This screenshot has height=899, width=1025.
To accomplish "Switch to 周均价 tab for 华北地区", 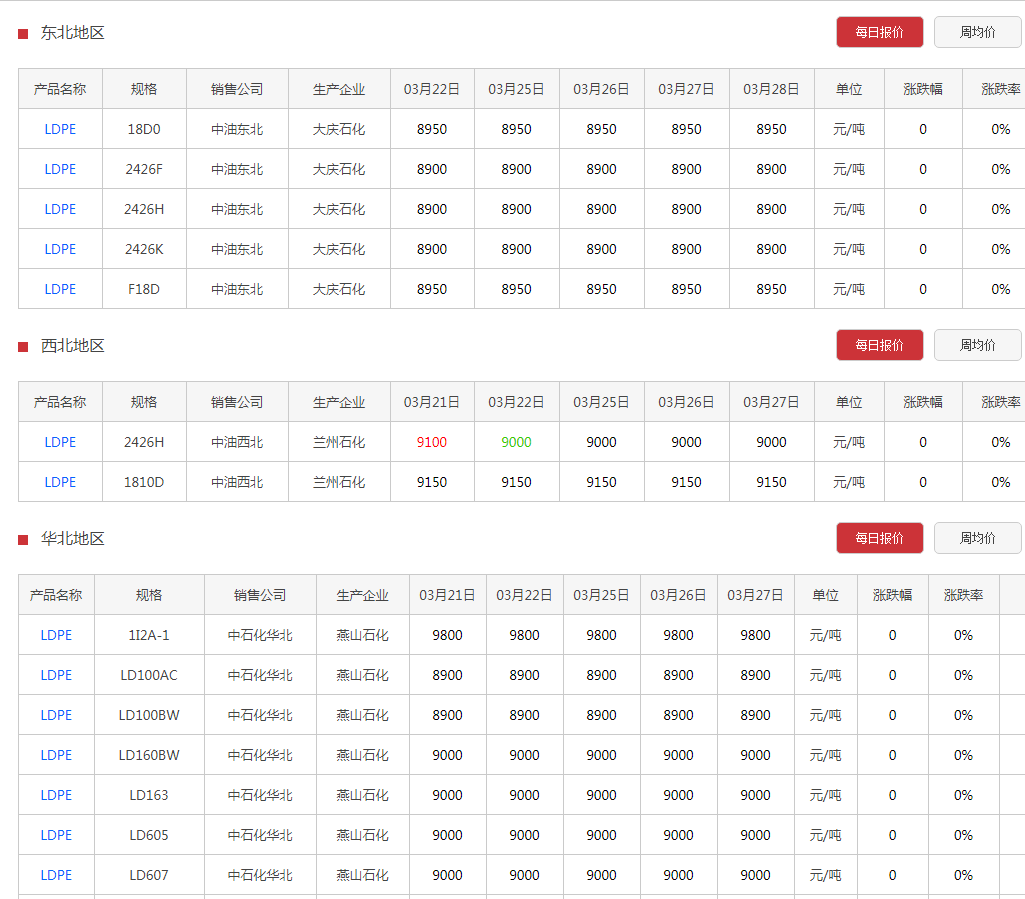I will point(979,538).
